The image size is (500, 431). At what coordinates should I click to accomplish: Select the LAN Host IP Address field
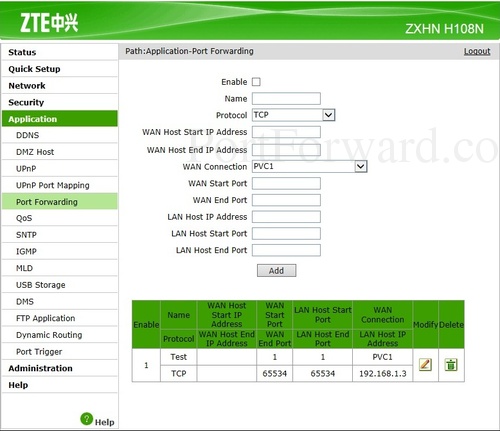point(286,217)
